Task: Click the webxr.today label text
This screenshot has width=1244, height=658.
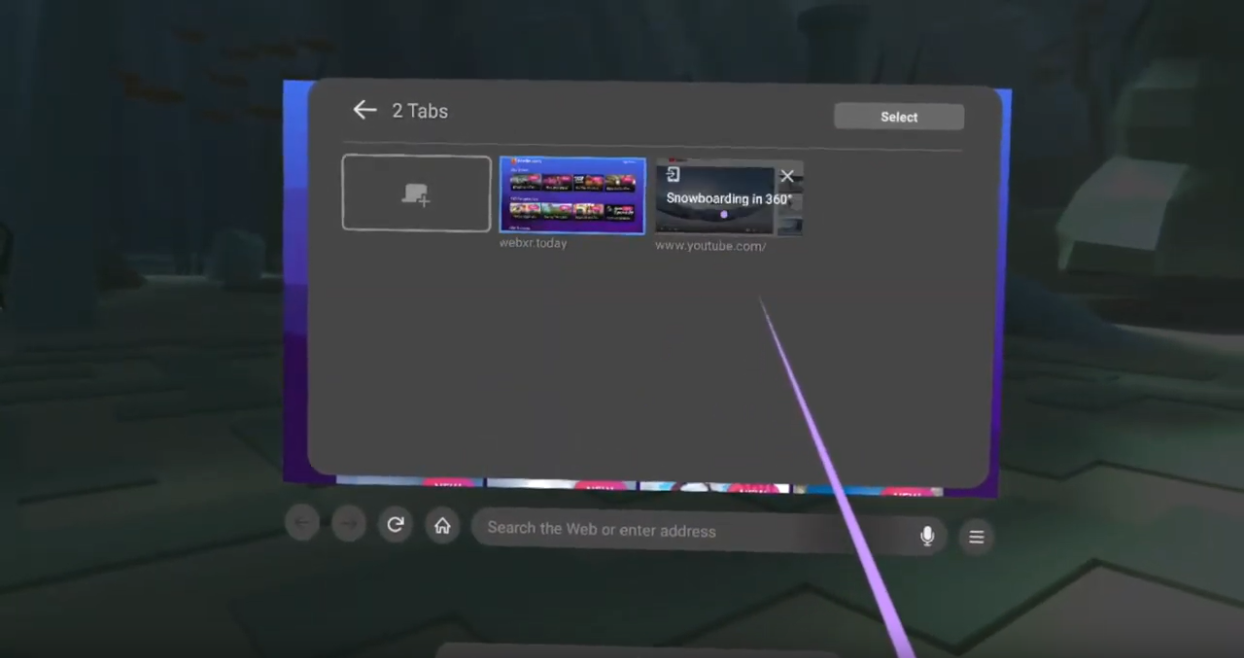Action: tap(533, 243)
